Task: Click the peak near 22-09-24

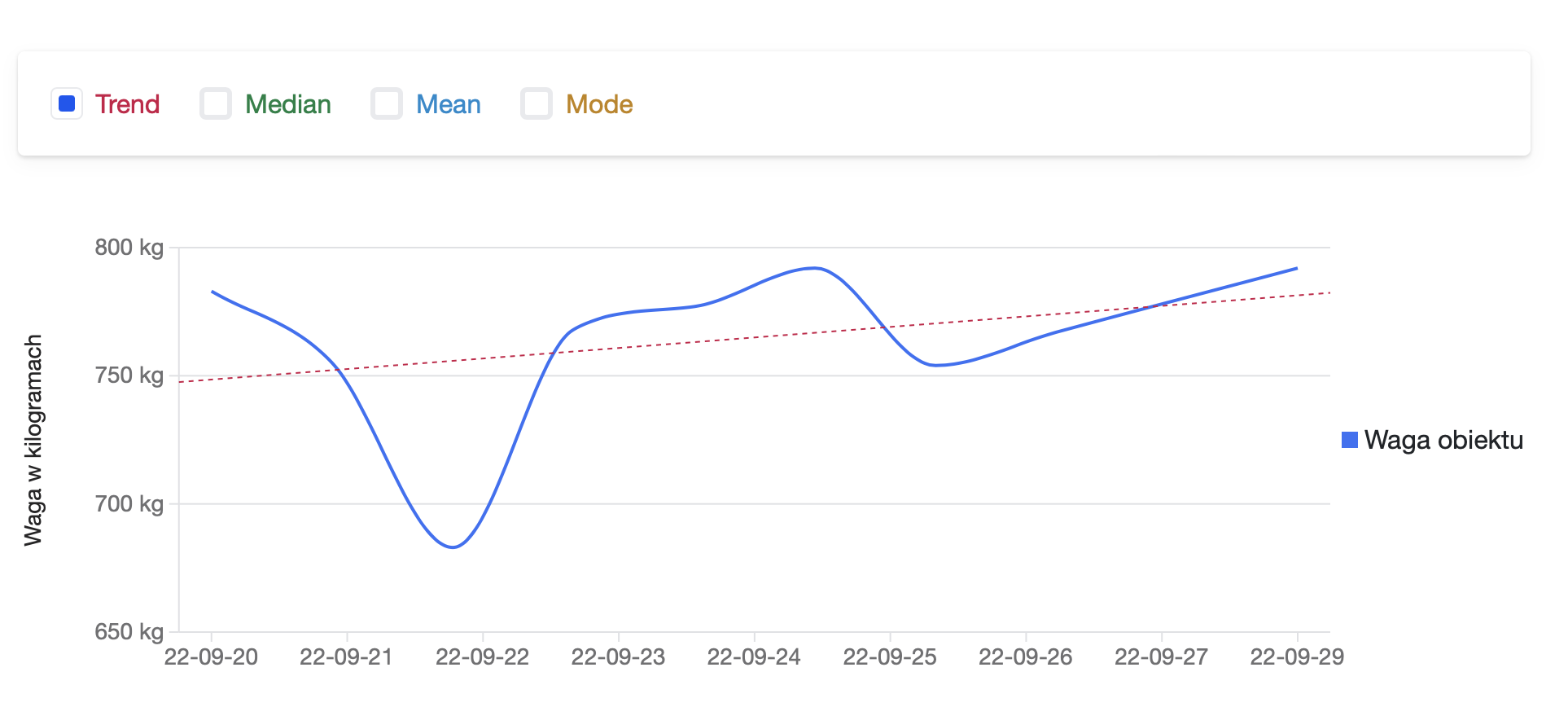Action: [814, 267]
